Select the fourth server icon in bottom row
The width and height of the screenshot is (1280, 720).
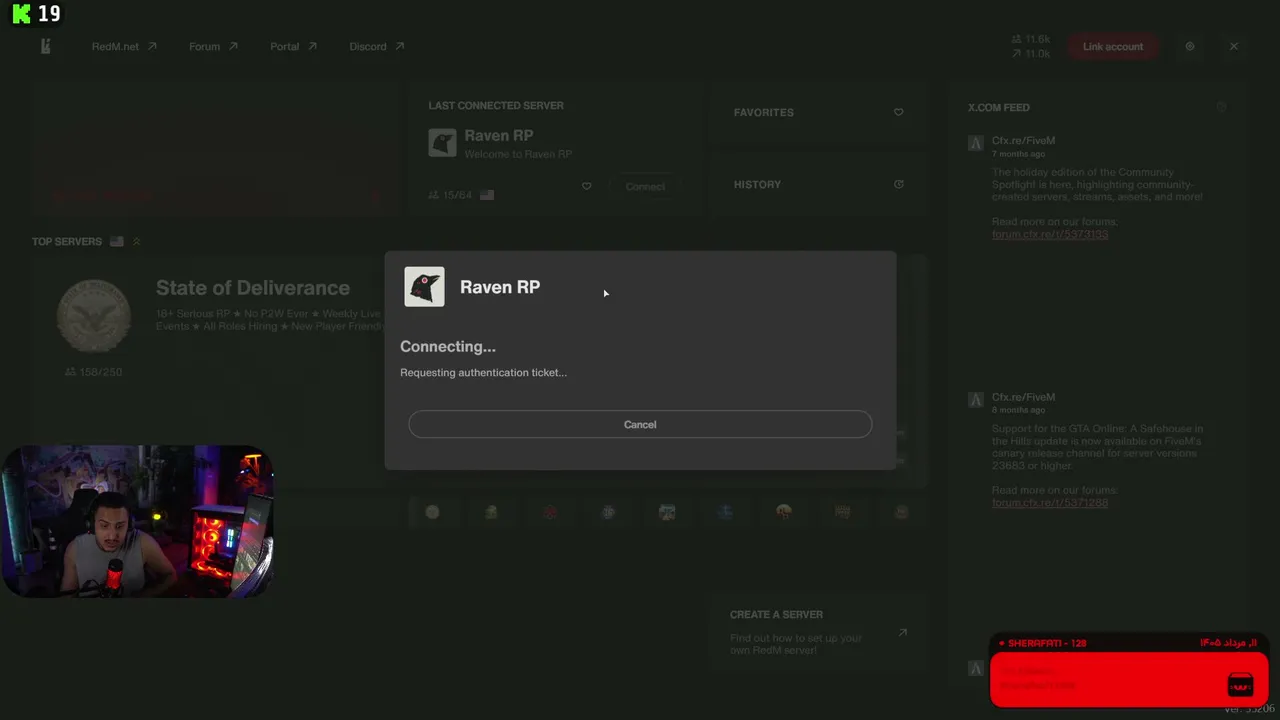point(608,512)
